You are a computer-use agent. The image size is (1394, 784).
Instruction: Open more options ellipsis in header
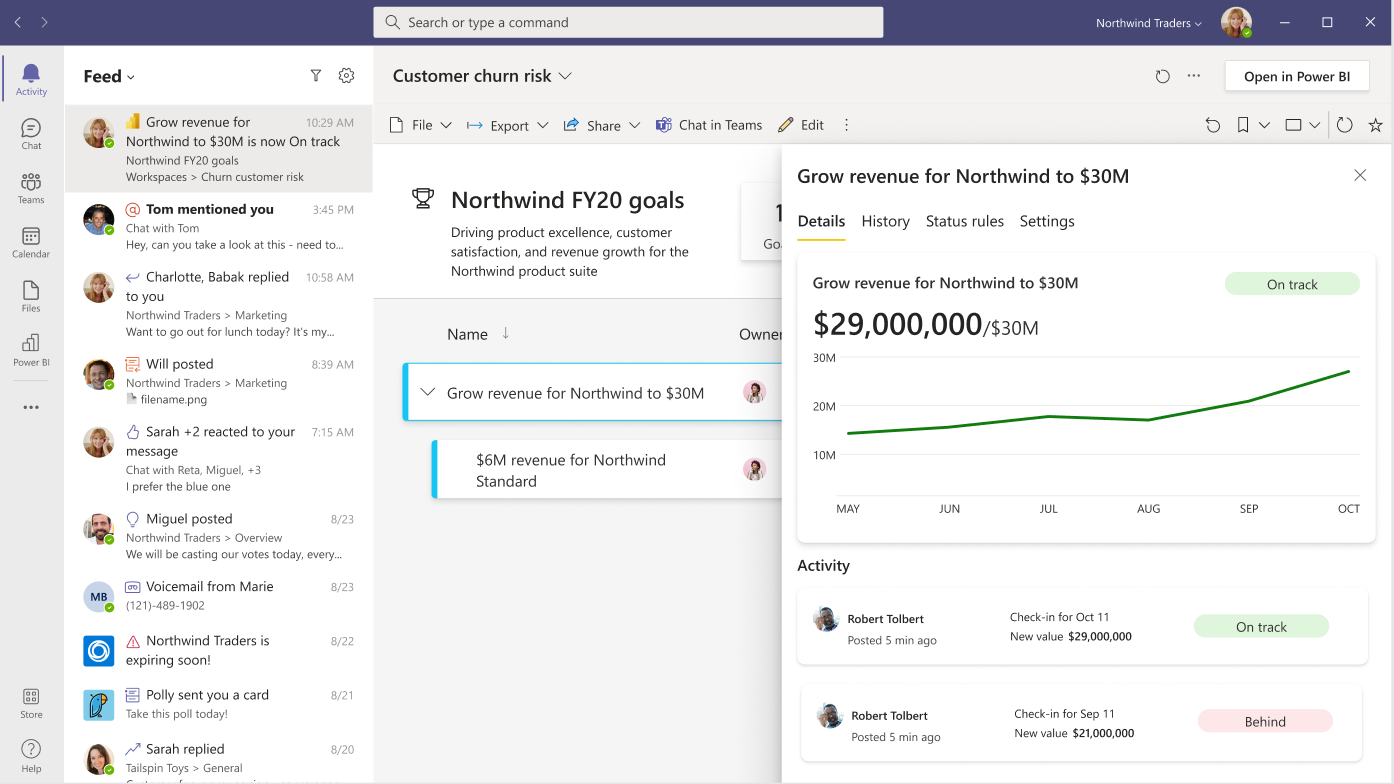[1194, 76]
